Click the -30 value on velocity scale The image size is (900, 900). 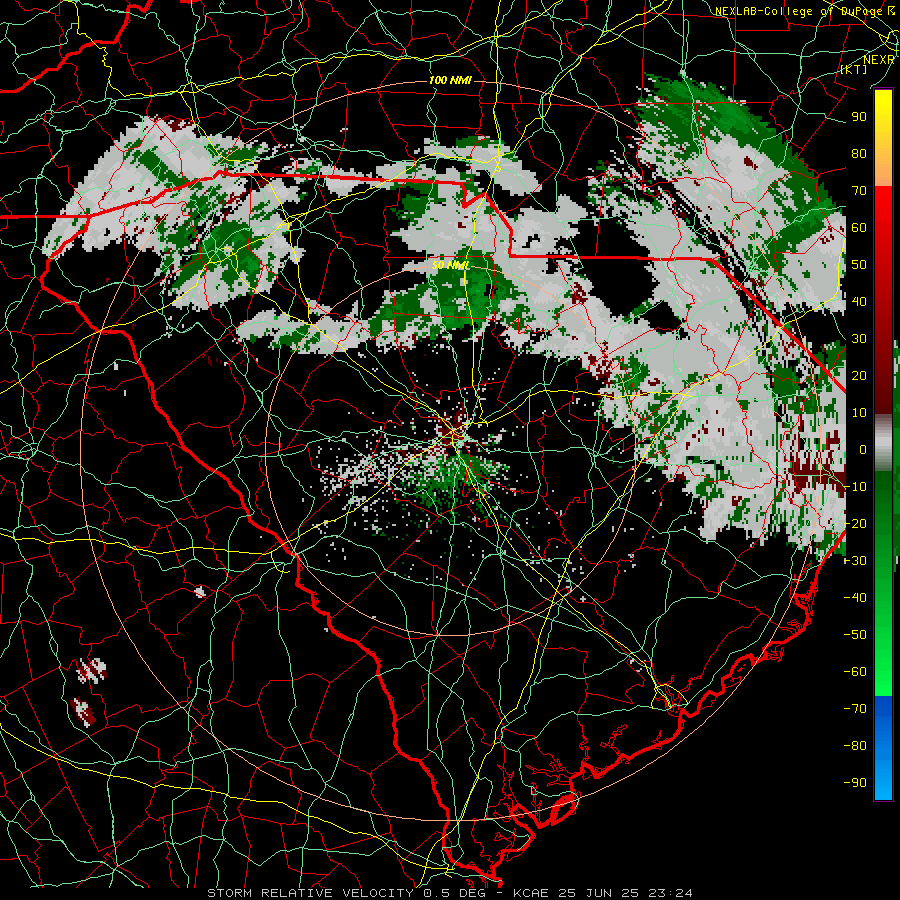coord(855,561)
